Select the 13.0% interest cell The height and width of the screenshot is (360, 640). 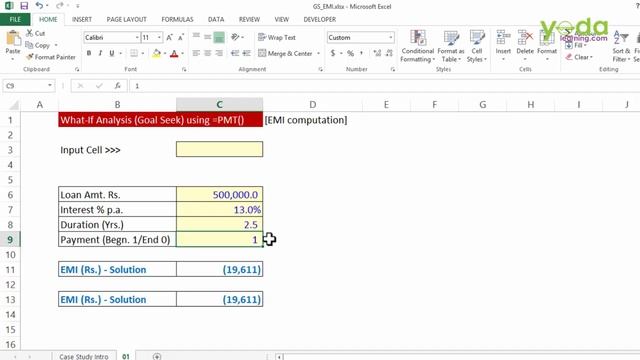tap(220, 210)
